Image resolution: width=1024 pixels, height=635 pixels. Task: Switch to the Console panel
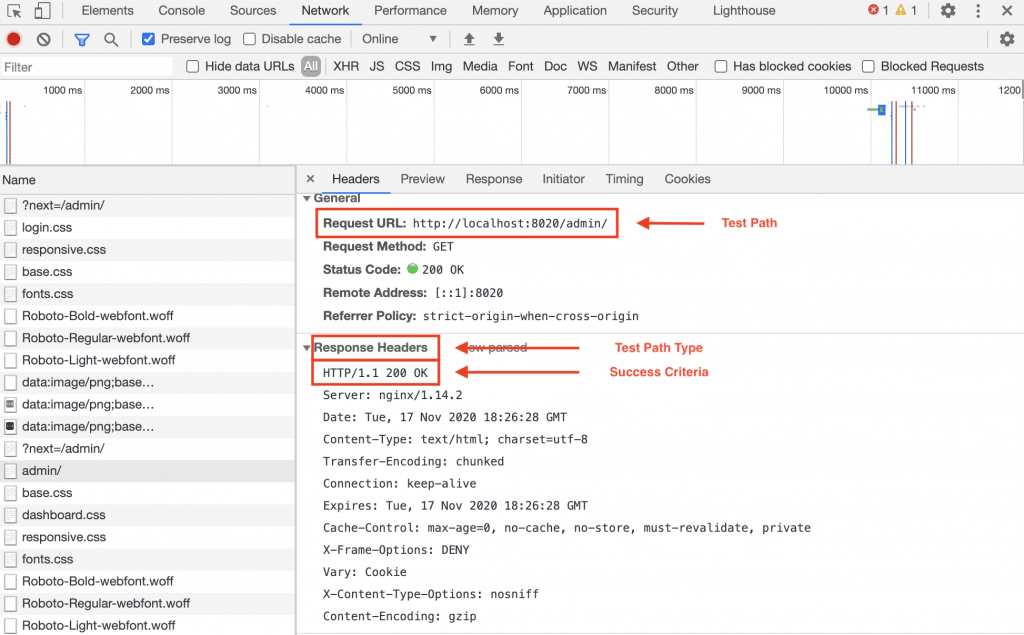click(182, 11)
